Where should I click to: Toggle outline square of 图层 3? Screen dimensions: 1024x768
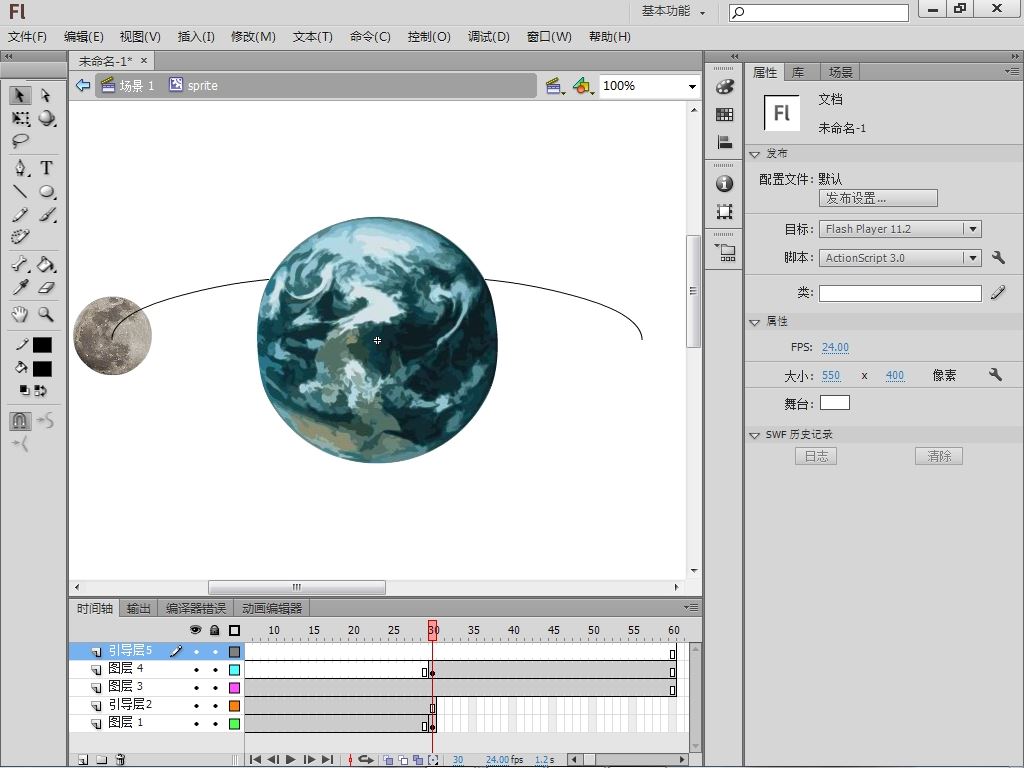tap(235, 688)
